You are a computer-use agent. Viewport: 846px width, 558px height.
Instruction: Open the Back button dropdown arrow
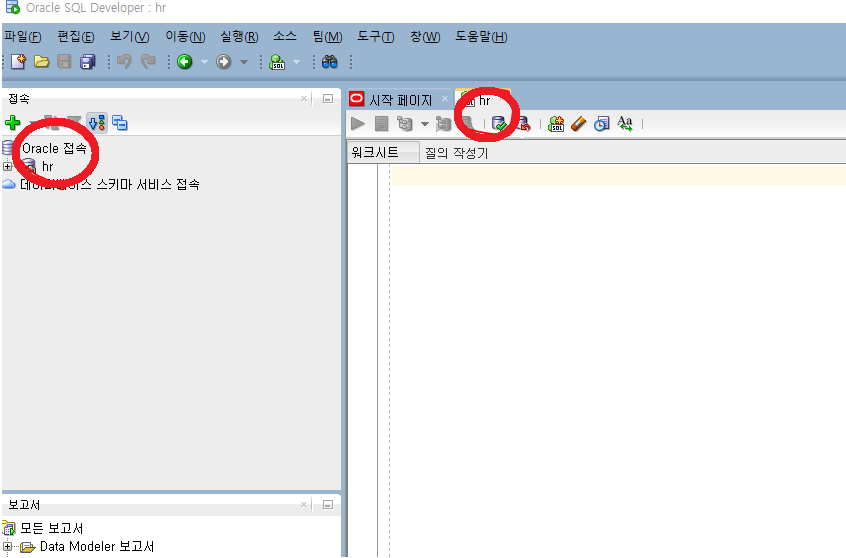point(204,62)
